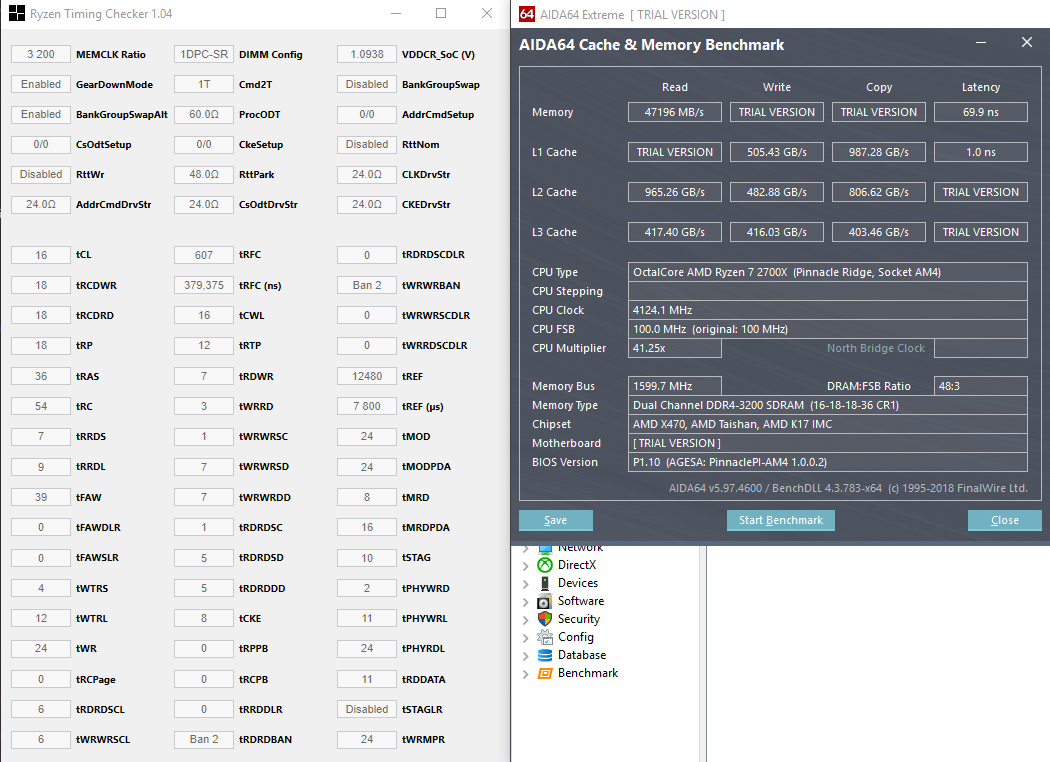Click the L1 Cache Copy 987.28 GB/s field
The width and height of the screenshot is (1050, 762).
click(x=879, y=152)
